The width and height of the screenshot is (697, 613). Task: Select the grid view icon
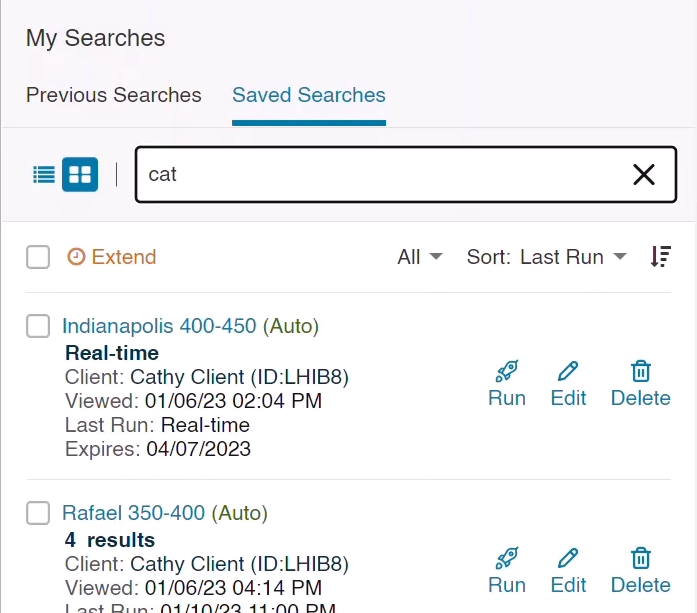click(x=80, y=175)
